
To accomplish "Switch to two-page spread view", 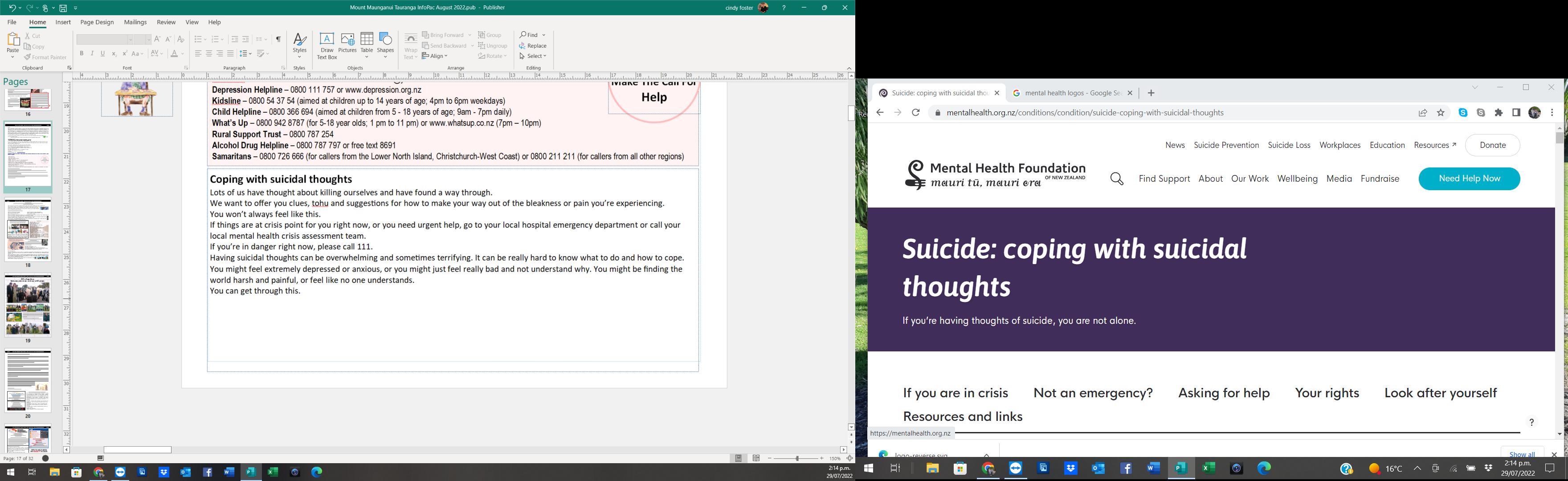I will coord(756,458).
